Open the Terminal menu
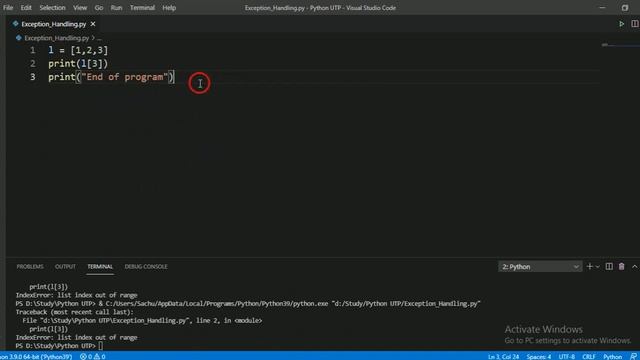 tap(142, 8)
